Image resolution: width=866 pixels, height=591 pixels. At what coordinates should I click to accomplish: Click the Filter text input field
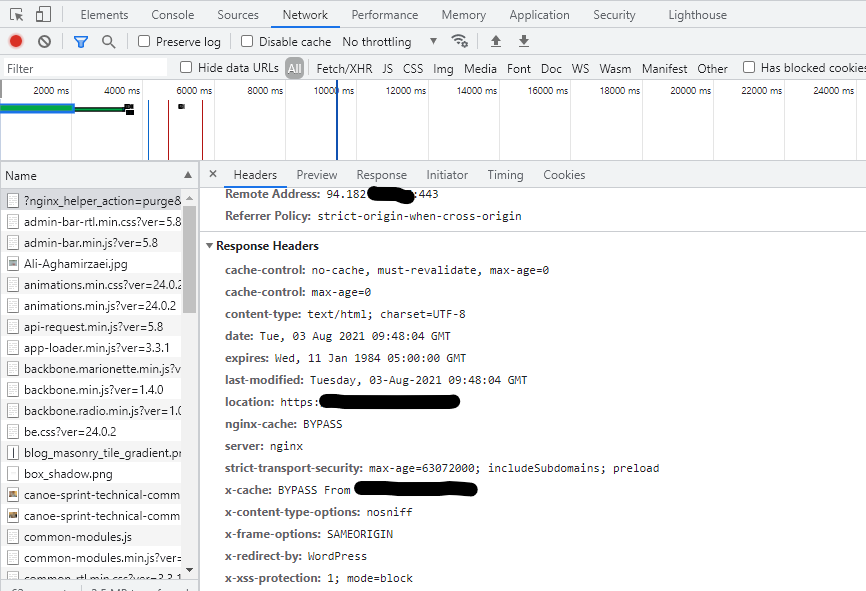(85, 69)
